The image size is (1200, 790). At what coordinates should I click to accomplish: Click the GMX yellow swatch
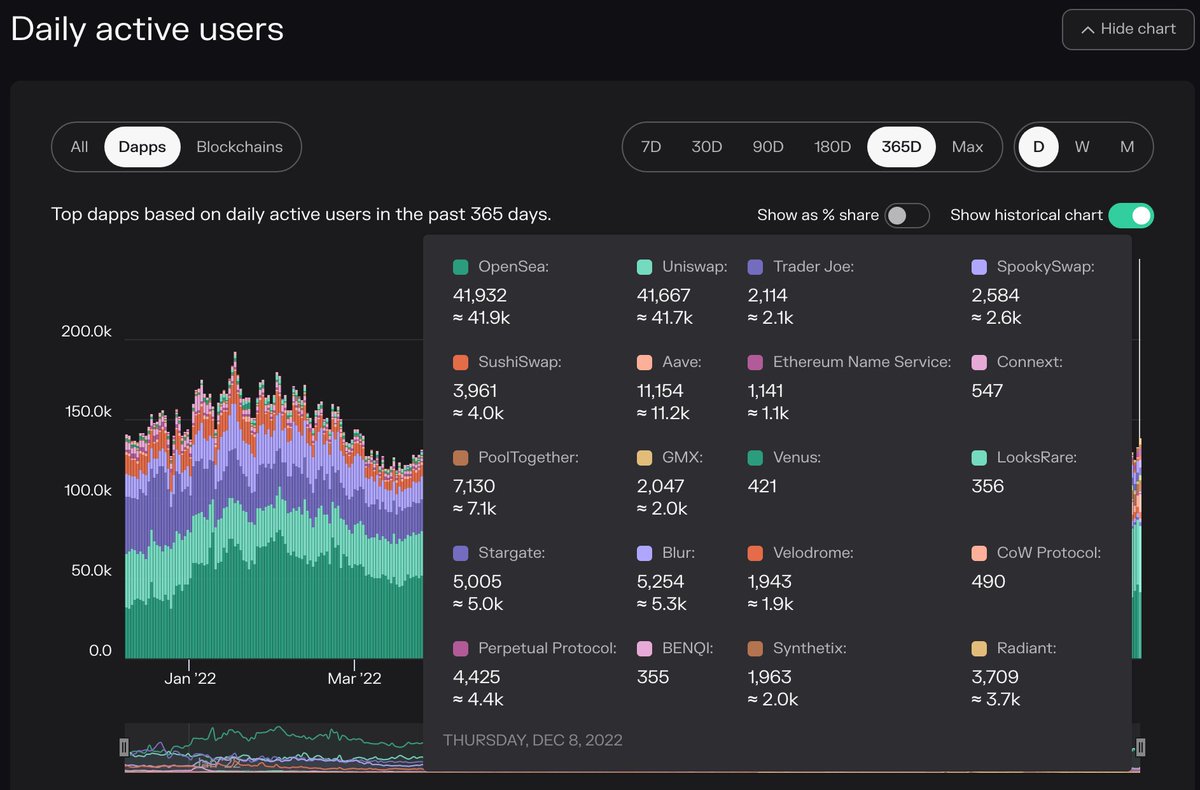point(644,457)
